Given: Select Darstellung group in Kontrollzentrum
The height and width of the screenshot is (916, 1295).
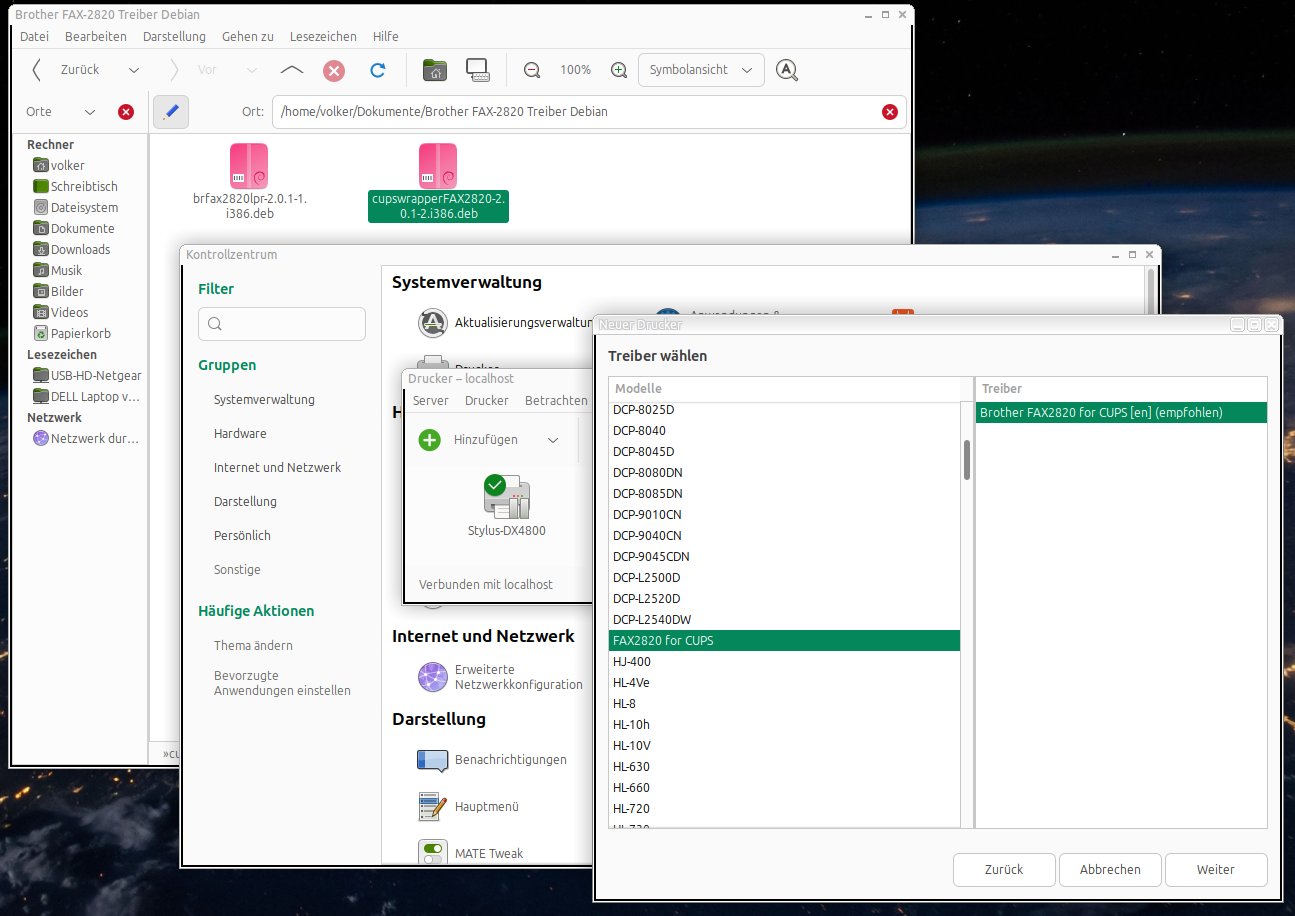Looking at the screenshot, I should [245, 502].
